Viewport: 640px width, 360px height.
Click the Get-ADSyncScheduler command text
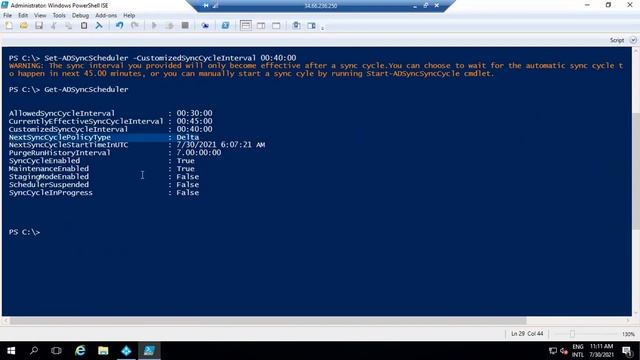pyautogui.click(x=86, y=89)
